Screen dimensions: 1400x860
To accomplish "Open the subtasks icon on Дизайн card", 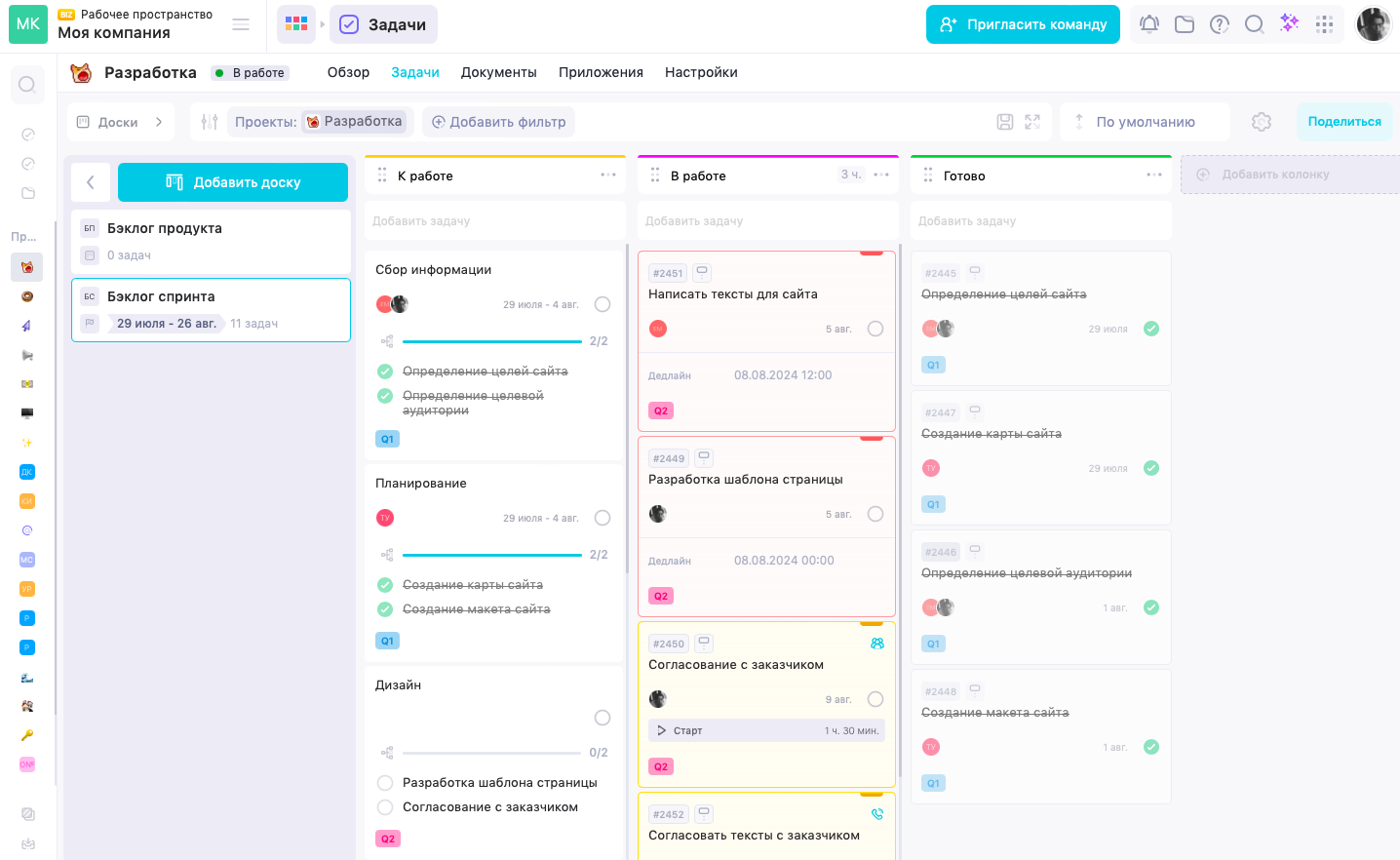I will point(387,753).
